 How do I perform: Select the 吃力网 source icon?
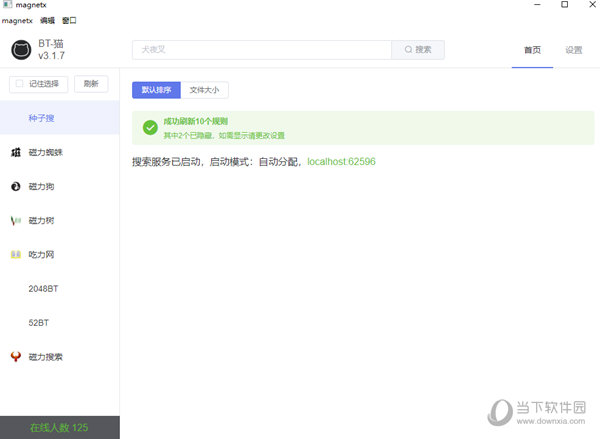[16, 254]
